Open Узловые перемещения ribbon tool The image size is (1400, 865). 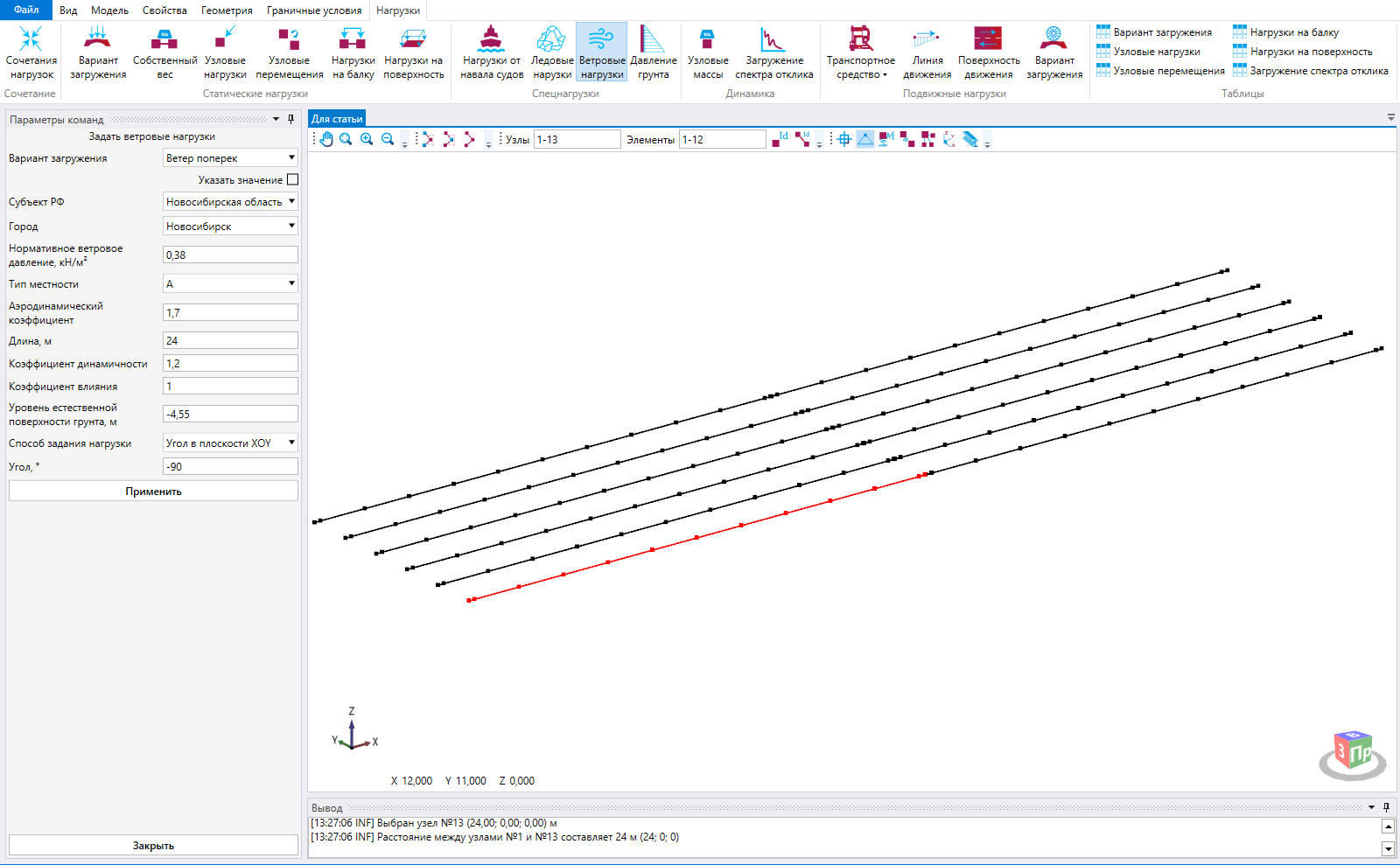289,52
